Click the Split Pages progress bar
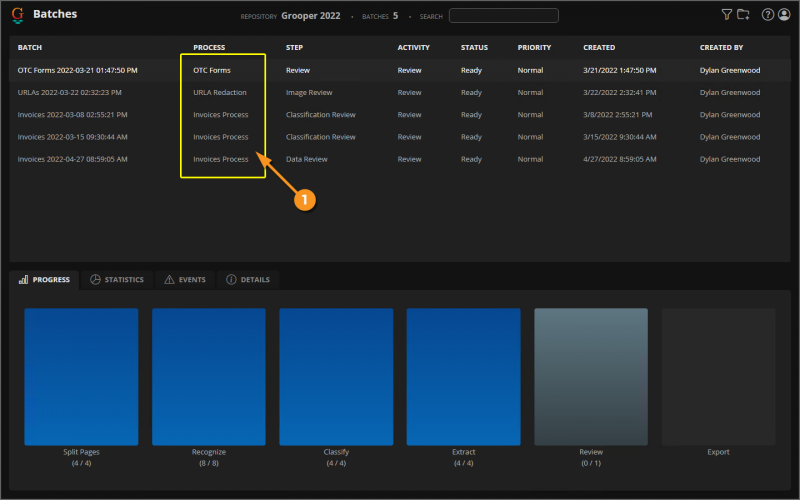 [81, 376]
